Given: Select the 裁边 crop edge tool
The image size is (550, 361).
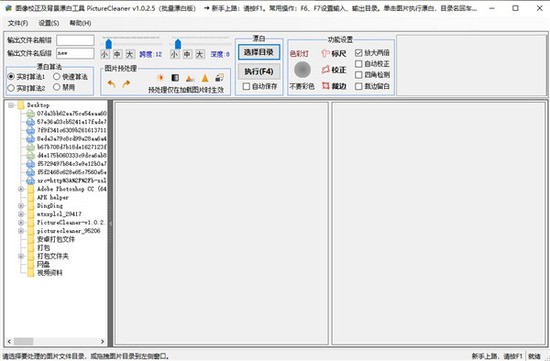Looking at the screenshot, I should click(x=334, y=86).
